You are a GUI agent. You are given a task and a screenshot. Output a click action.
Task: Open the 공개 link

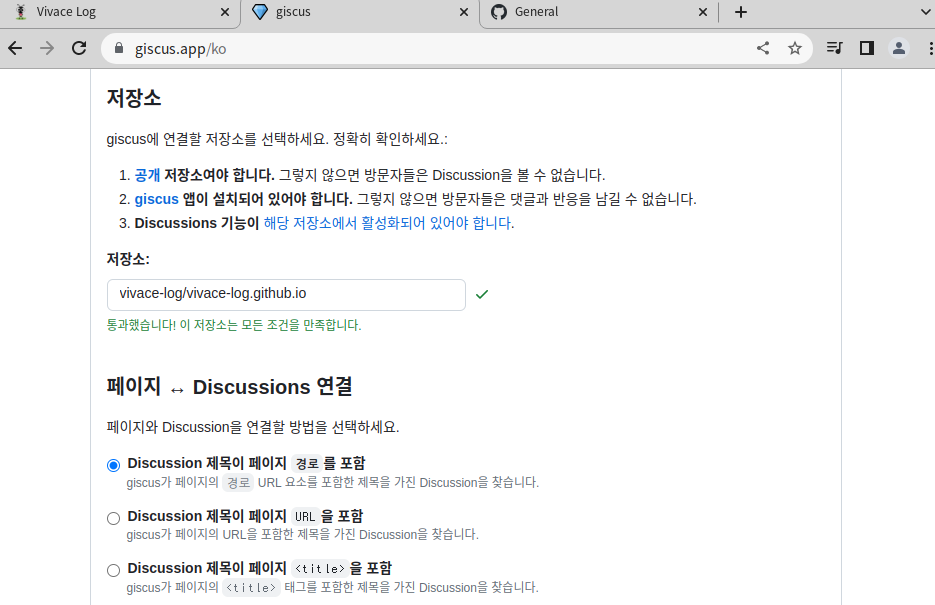tap(147, 175)
